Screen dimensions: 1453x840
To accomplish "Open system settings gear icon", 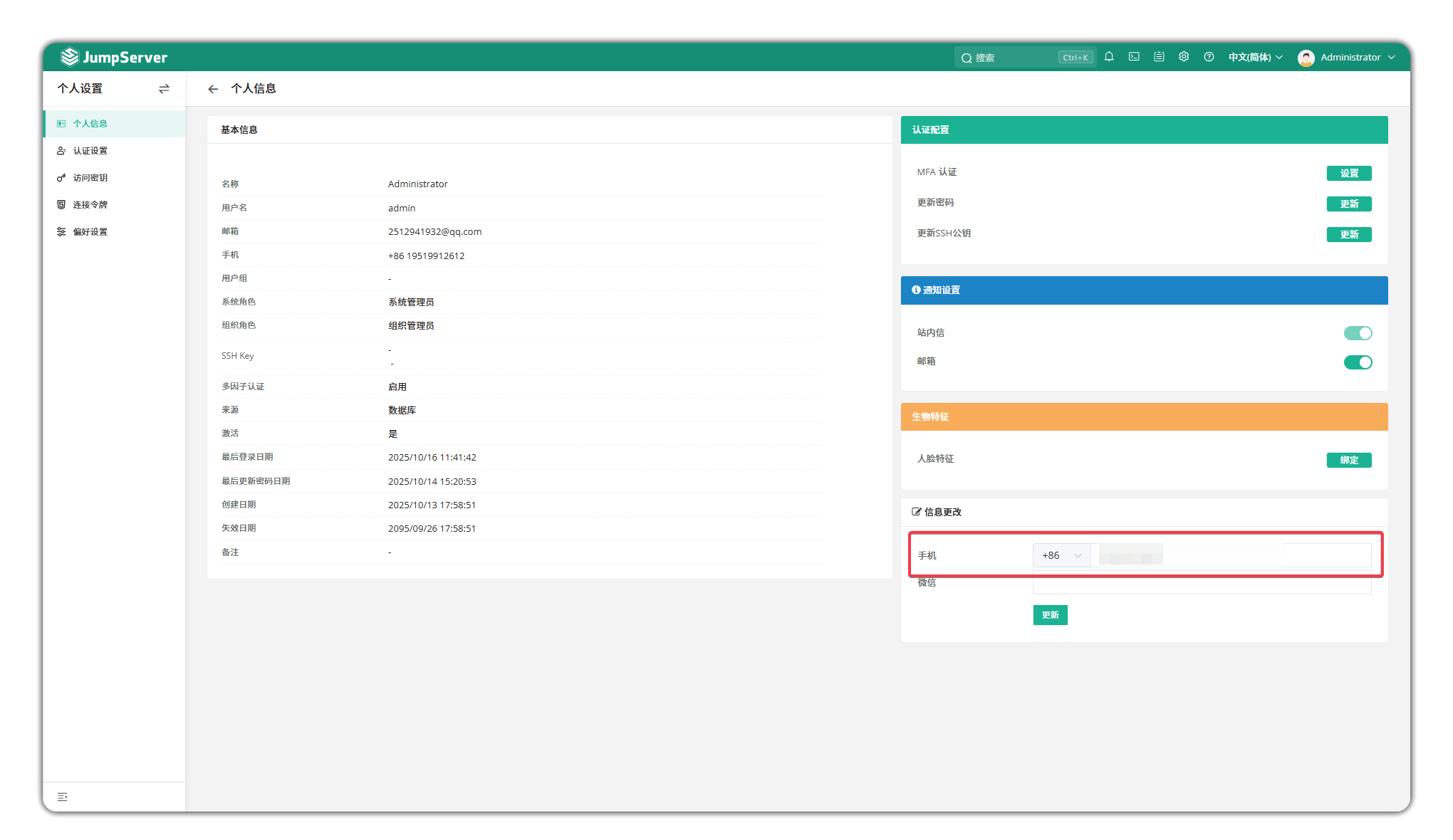I will point(1184,57).
